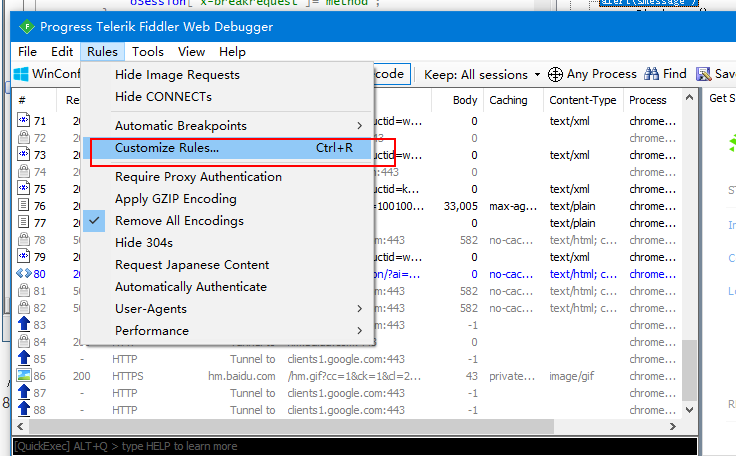Viewport: 736px width, 456px height.
Task: Select the lock icon of session 84
Action: 23,341
